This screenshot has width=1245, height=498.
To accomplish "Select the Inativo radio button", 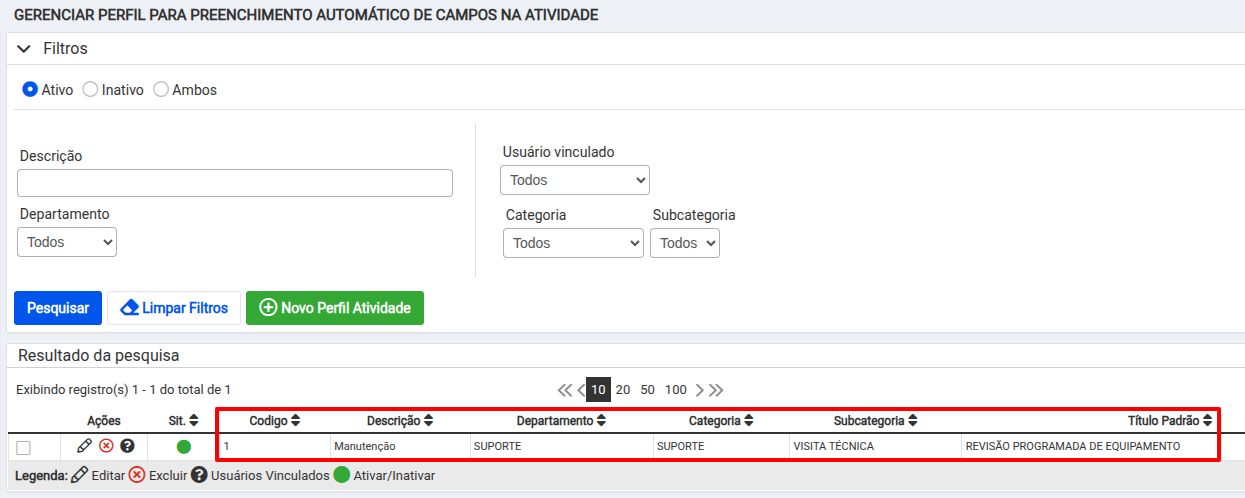I will click(x=90, y=89).
